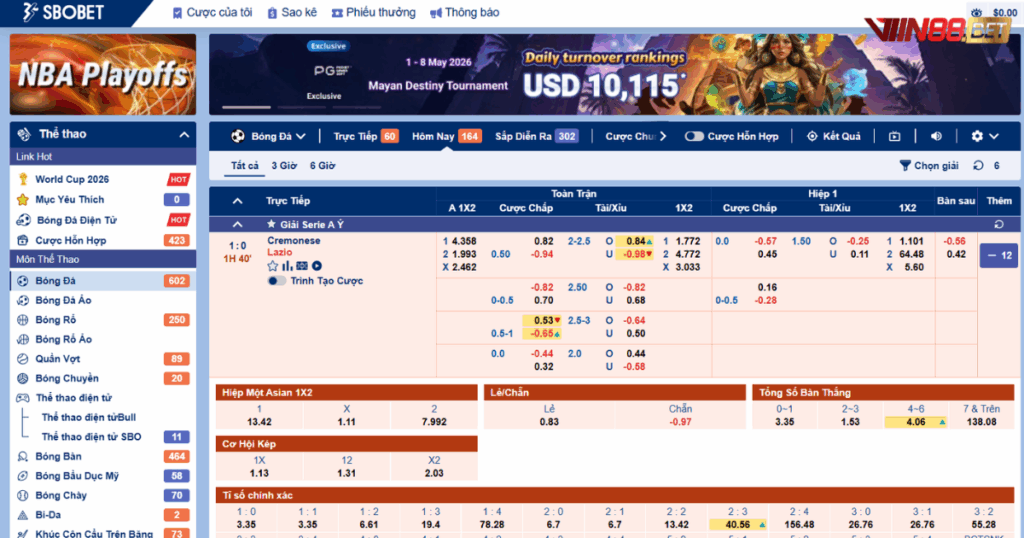Open Thông báo announcements
Image resolution: width=1024 pixels, height=538 pixels.
pyautogui.click(x=465, y=12)
